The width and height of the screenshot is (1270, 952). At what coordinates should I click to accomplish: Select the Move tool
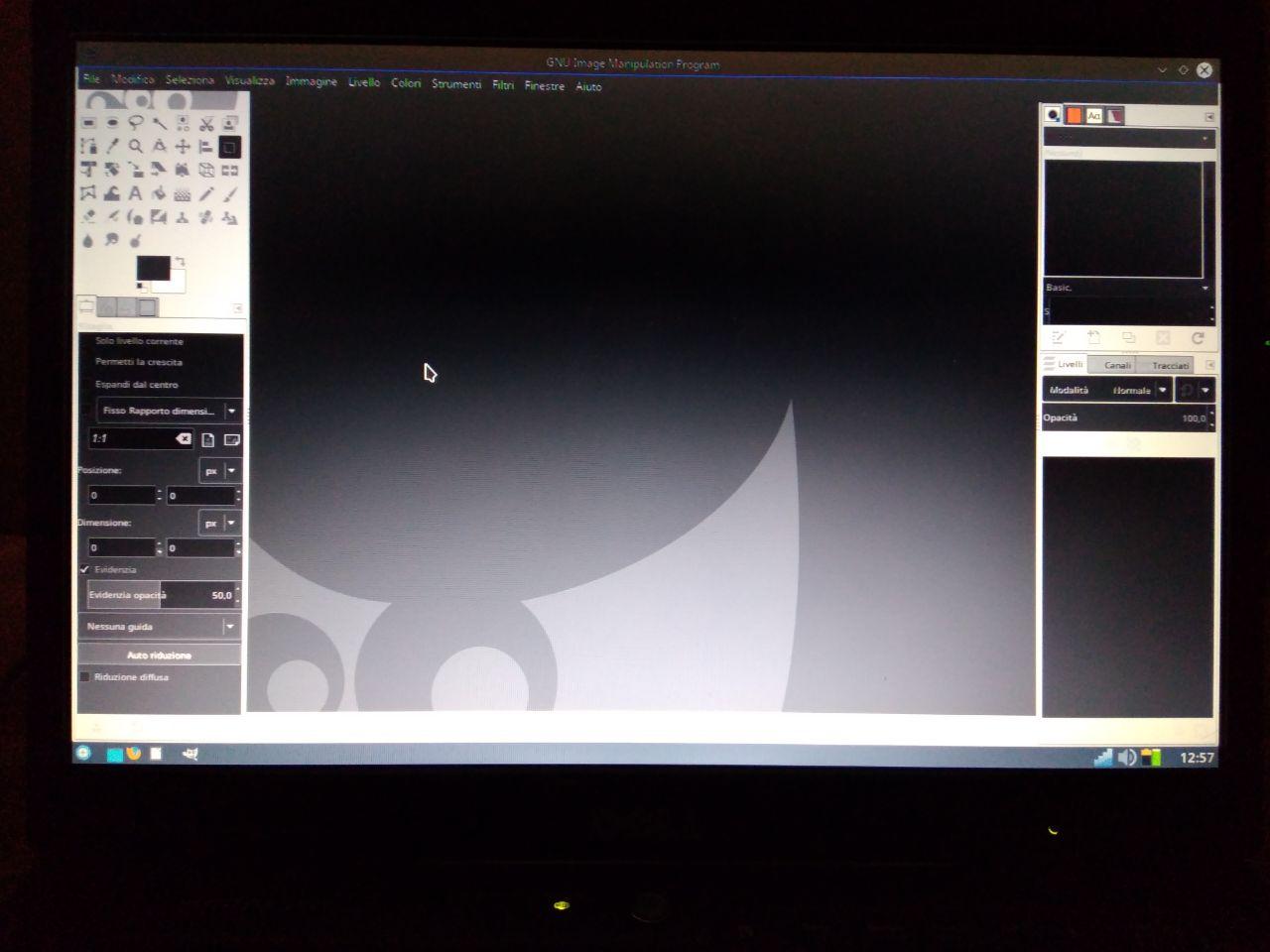[x=183, y=147]
